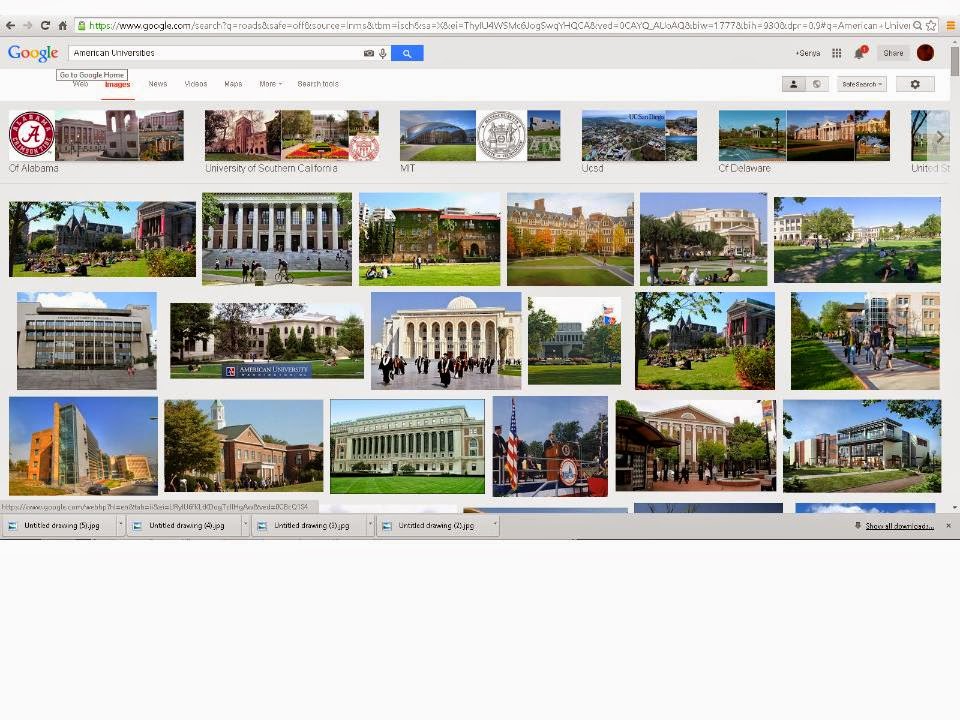Viewport: 960px width, 720px height.
Task: Open the settings gear menu
Action: tap(914, 84)
